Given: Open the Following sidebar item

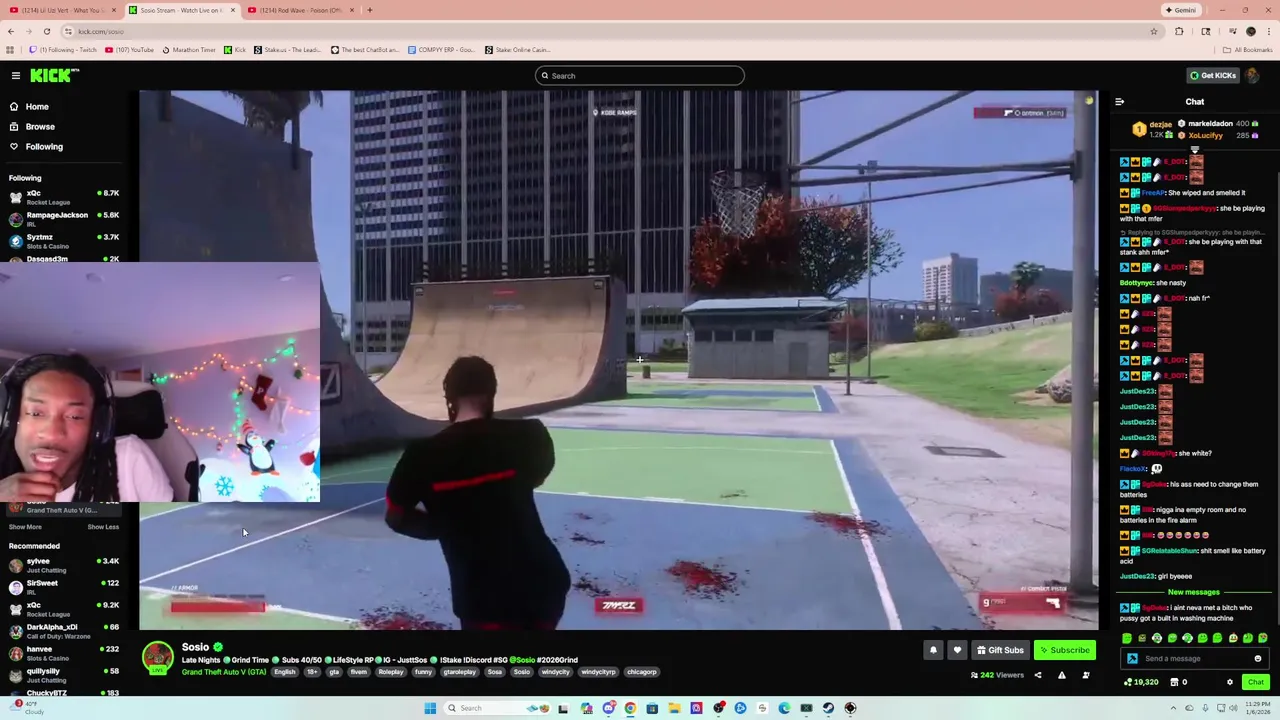Looking at the screenshot, I should [x=44, y=146].
